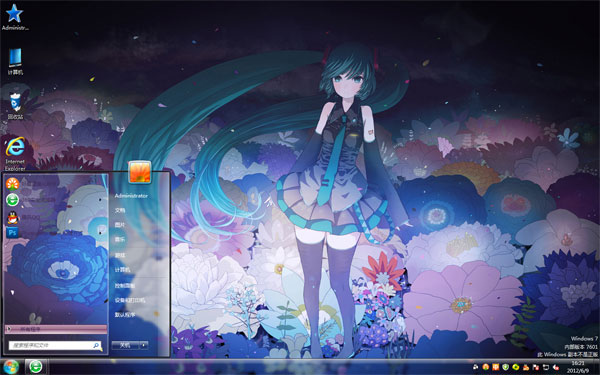Open 文档 in the Start menu
The height and width of the screenshot is (375, 600).
[120, 210]
